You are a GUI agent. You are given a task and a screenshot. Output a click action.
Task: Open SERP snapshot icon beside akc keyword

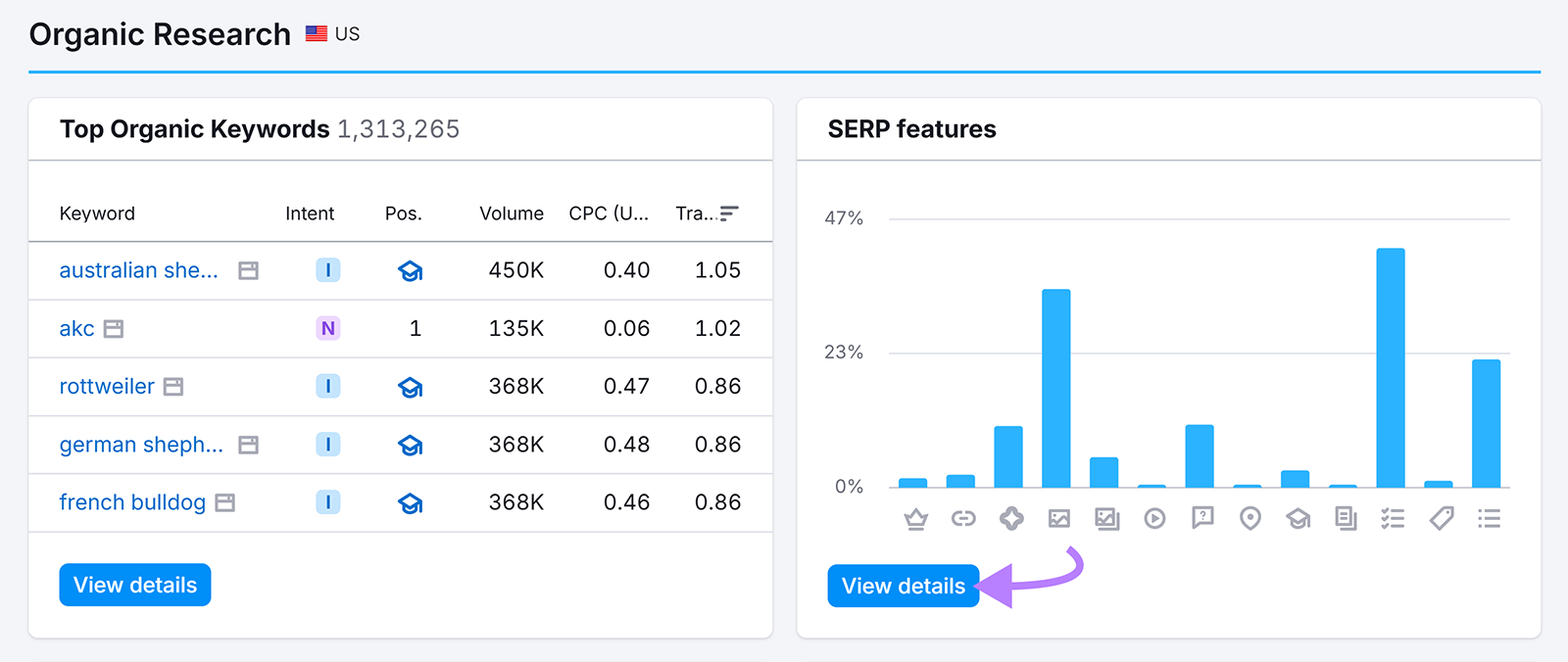[x=114, y=329]
